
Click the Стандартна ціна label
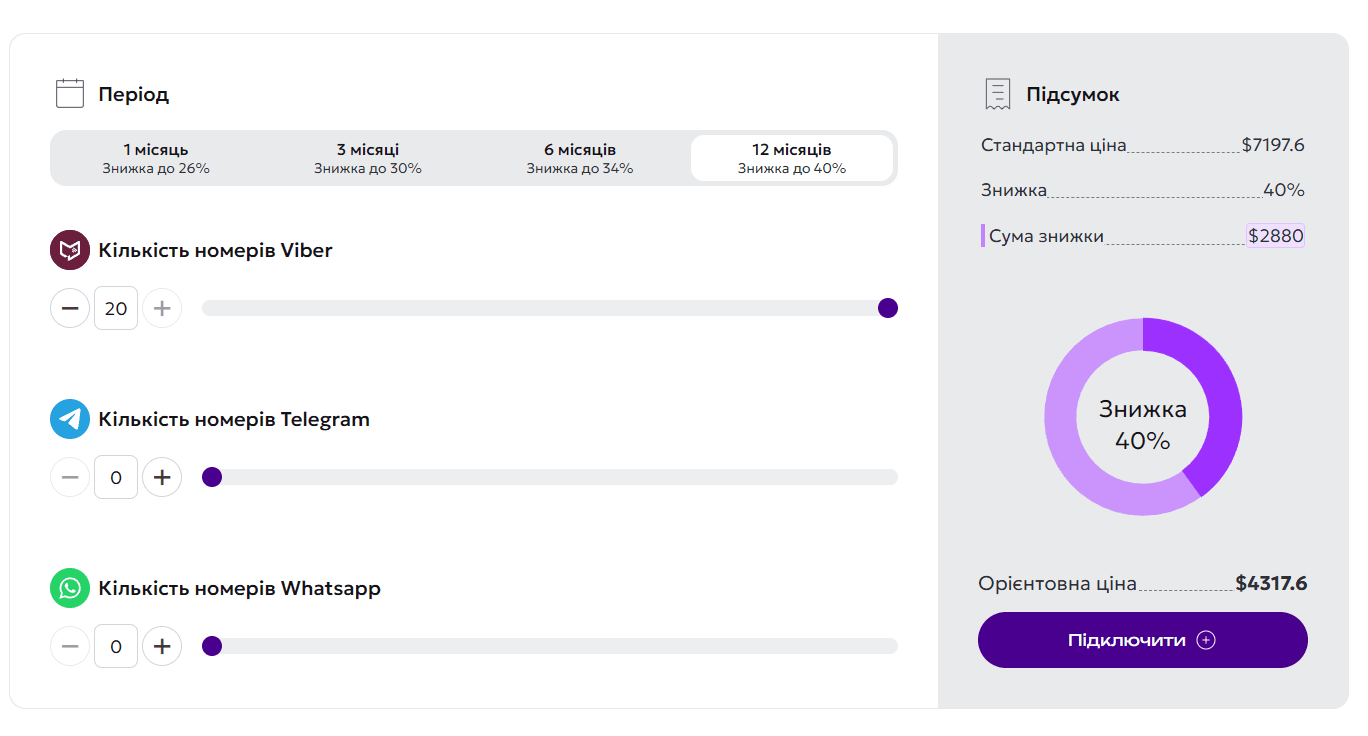(x=1054, y=145)
